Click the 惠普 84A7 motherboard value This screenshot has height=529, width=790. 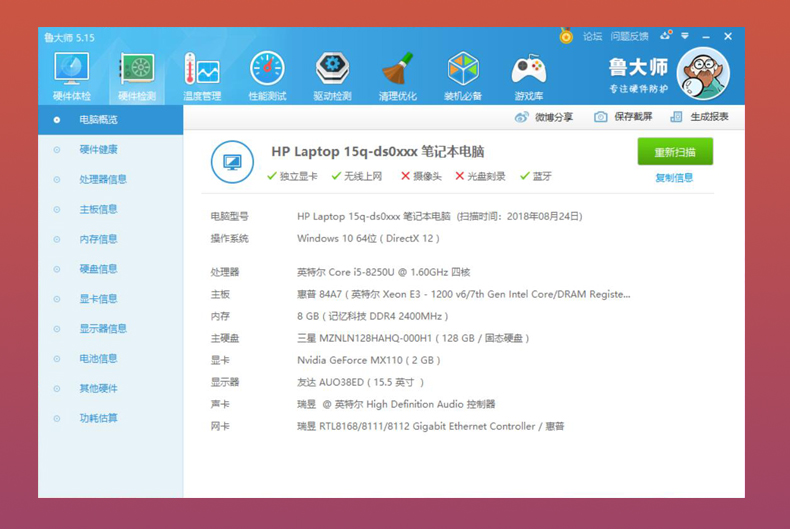pos(464,294)
